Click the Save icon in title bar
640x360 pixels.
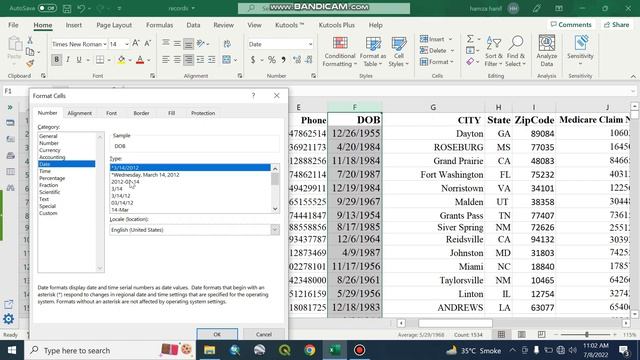pyautogui.click(x=67, y=8)
